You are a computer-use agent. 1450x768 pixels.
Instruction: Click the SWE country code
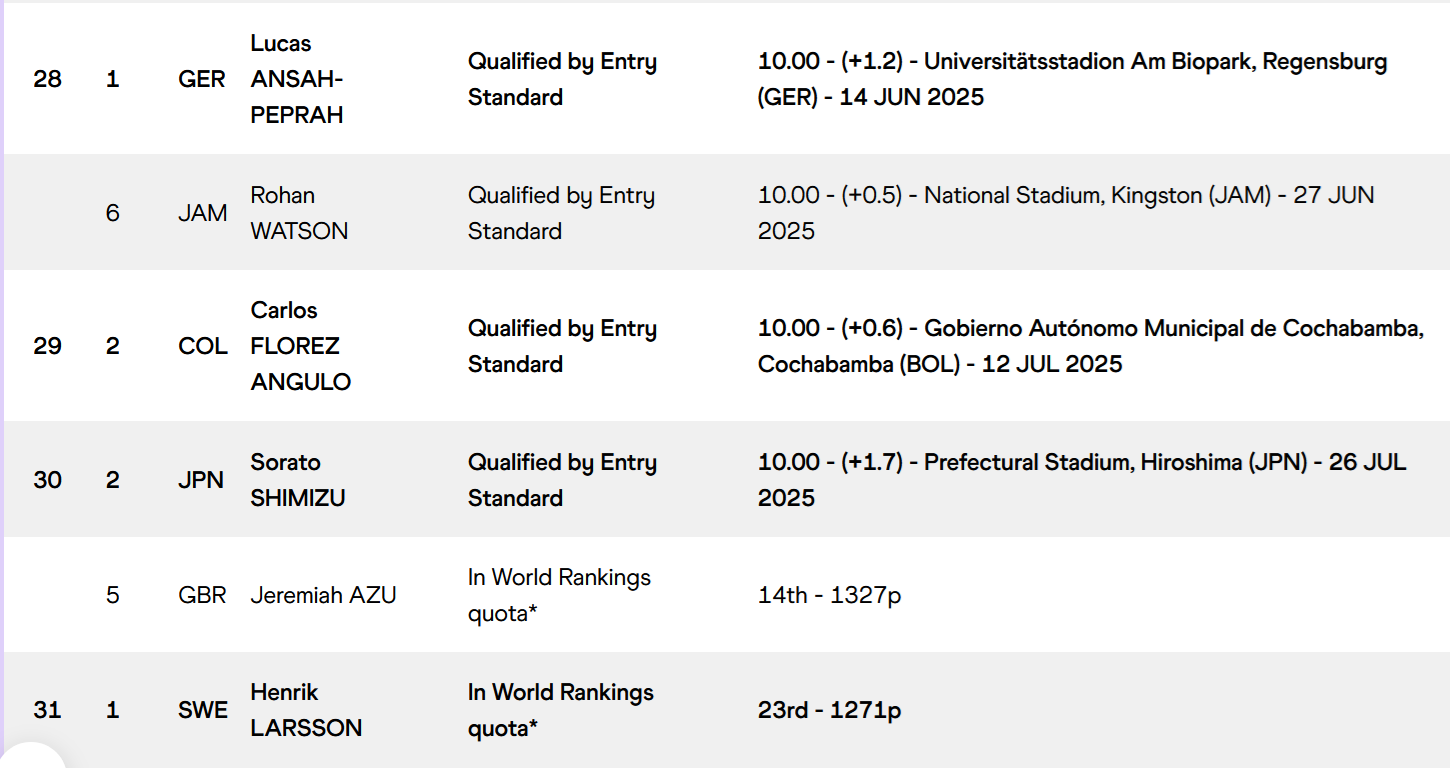coord(203,710)
